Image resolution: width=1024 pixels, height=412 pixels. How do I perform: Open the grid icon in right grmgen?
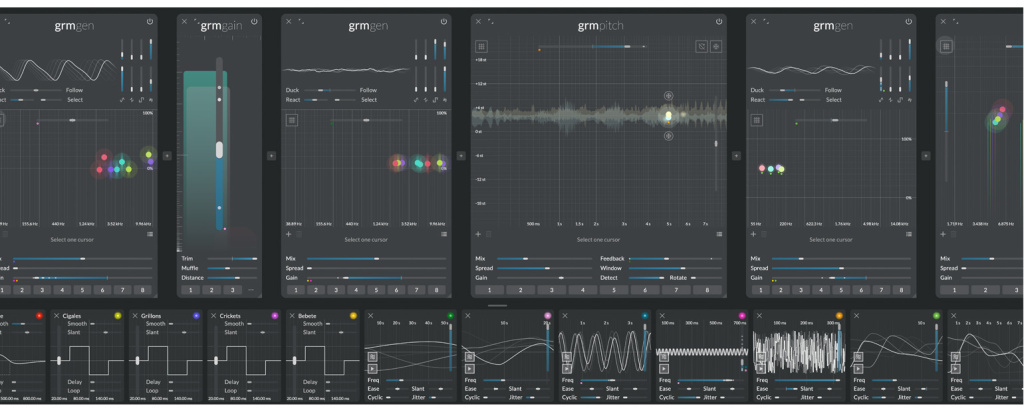pos(756,120)
